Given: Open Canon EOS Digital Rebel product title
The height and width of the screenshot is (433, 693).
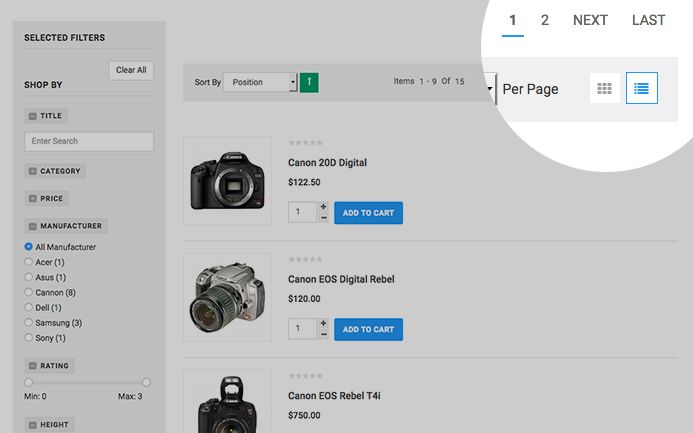Looking at the screenshot, I should click(341, 279).
